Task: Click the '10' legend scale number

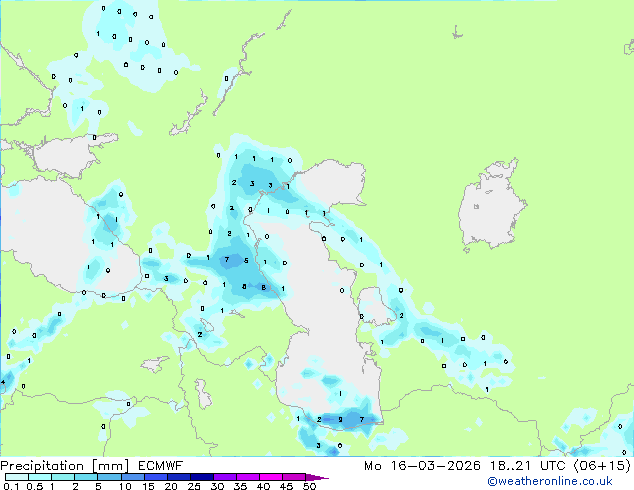Action: (x=125, y=486)
